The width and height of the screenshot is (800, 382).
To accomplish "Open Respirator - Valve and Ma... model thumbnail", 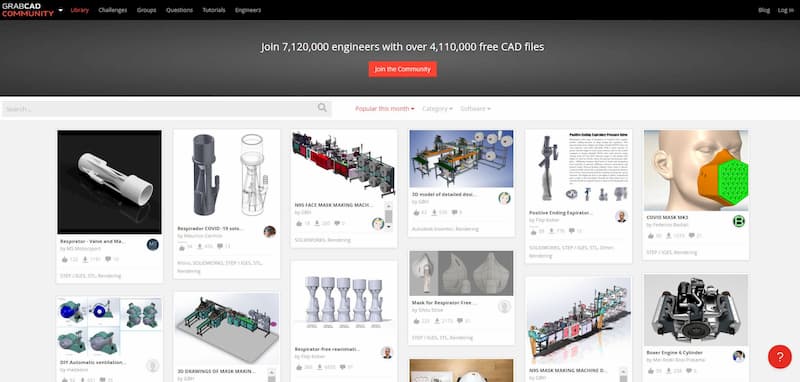I will tap(109, 182).
